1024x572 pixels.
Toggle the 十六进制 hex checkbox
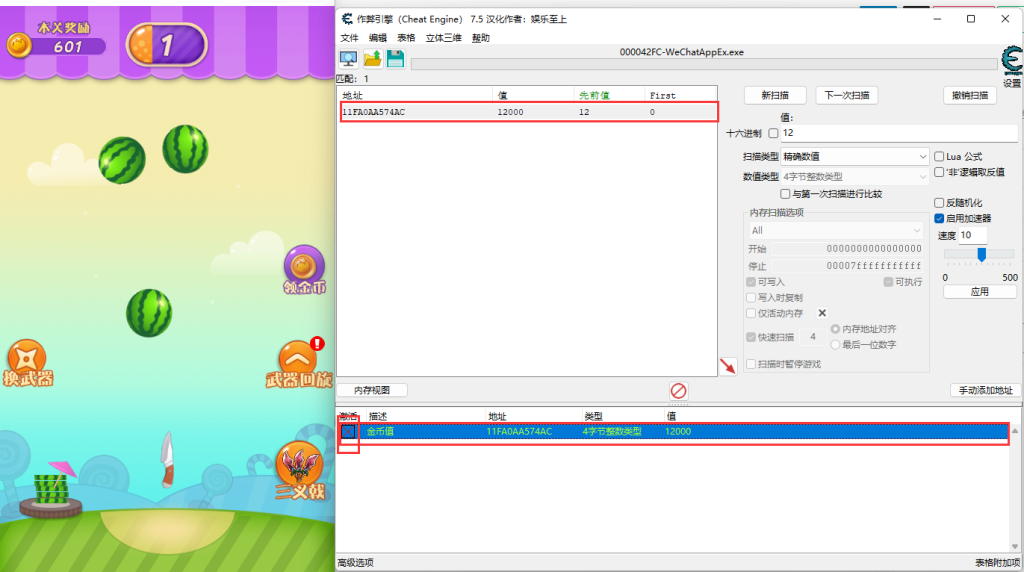773,133
